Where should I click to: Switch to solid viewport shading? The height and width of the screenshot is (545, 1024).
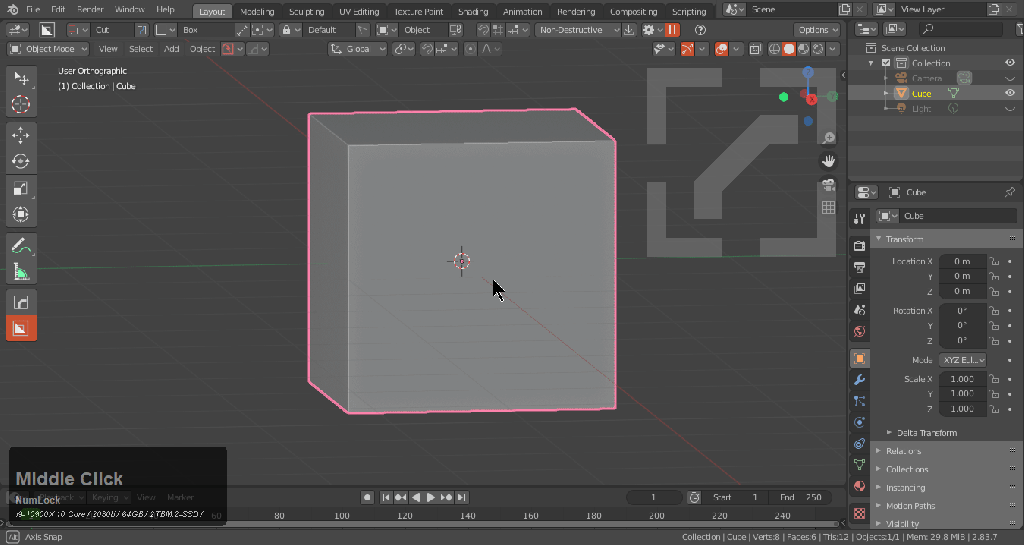[x=789, y=49]
